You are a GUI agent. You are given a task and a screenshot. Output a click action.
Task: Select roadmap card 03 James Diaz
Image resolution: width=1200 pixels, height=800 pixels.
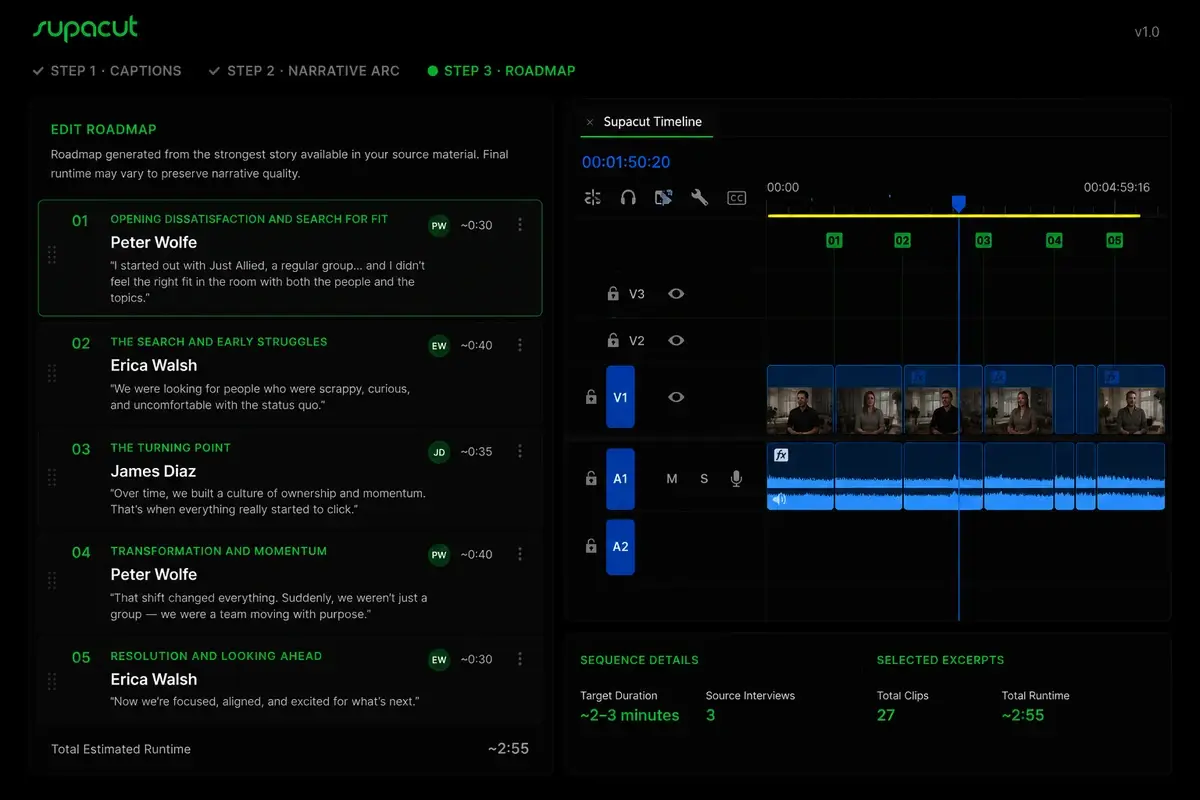point(290,479)
